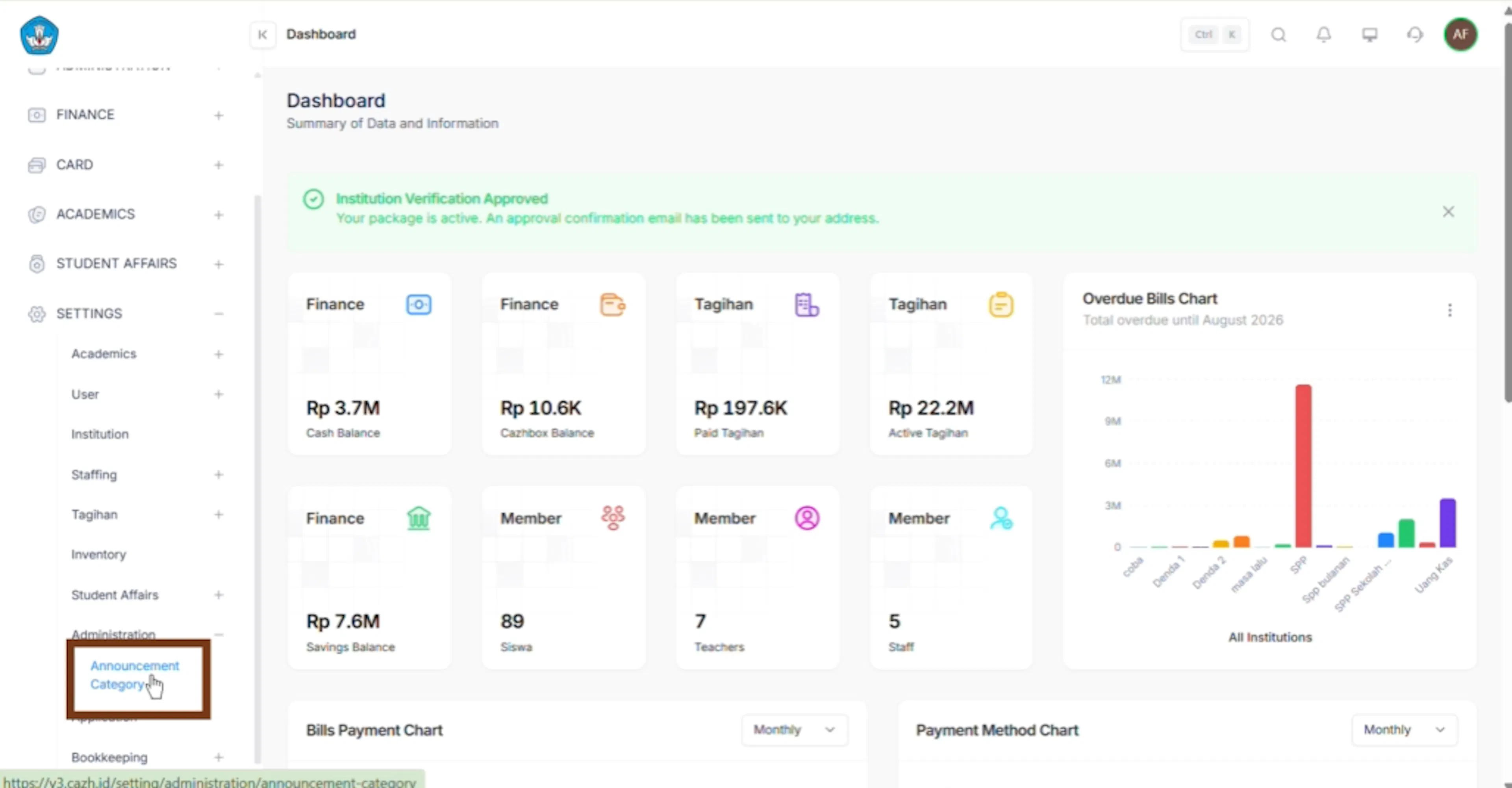Open Institution settings page
This screenshot has height=788, width=1512.
tap(100, 434)
